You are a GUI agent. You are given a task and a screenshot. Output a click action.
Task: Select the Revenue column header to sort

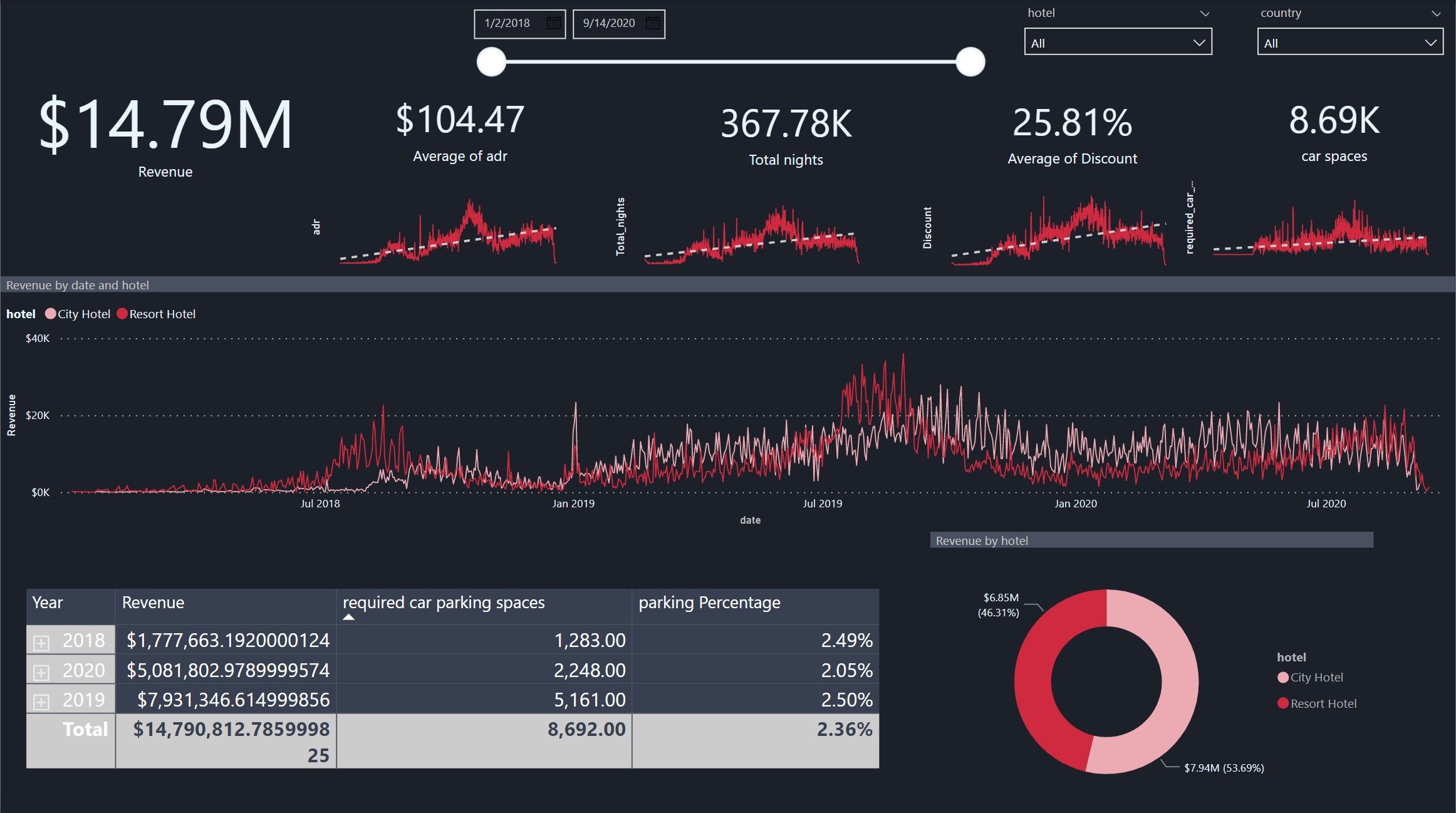pos(153,603)
